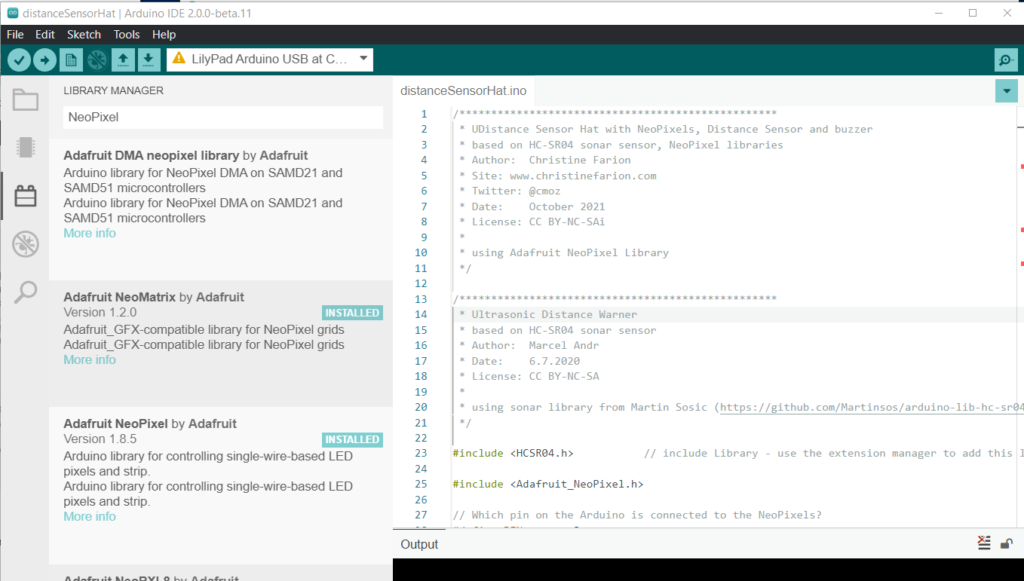Expand the editor tab overflow dropdown arrow
The height and width of the screenshot is (581, 1024).
(x=1006, y=91)
